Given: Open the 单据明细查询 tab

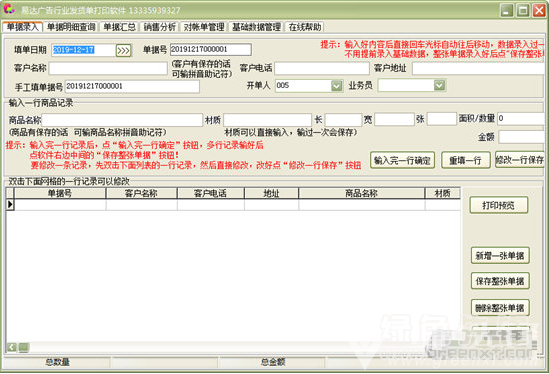Looking at the screenshot, I should (x=71, y=27).
